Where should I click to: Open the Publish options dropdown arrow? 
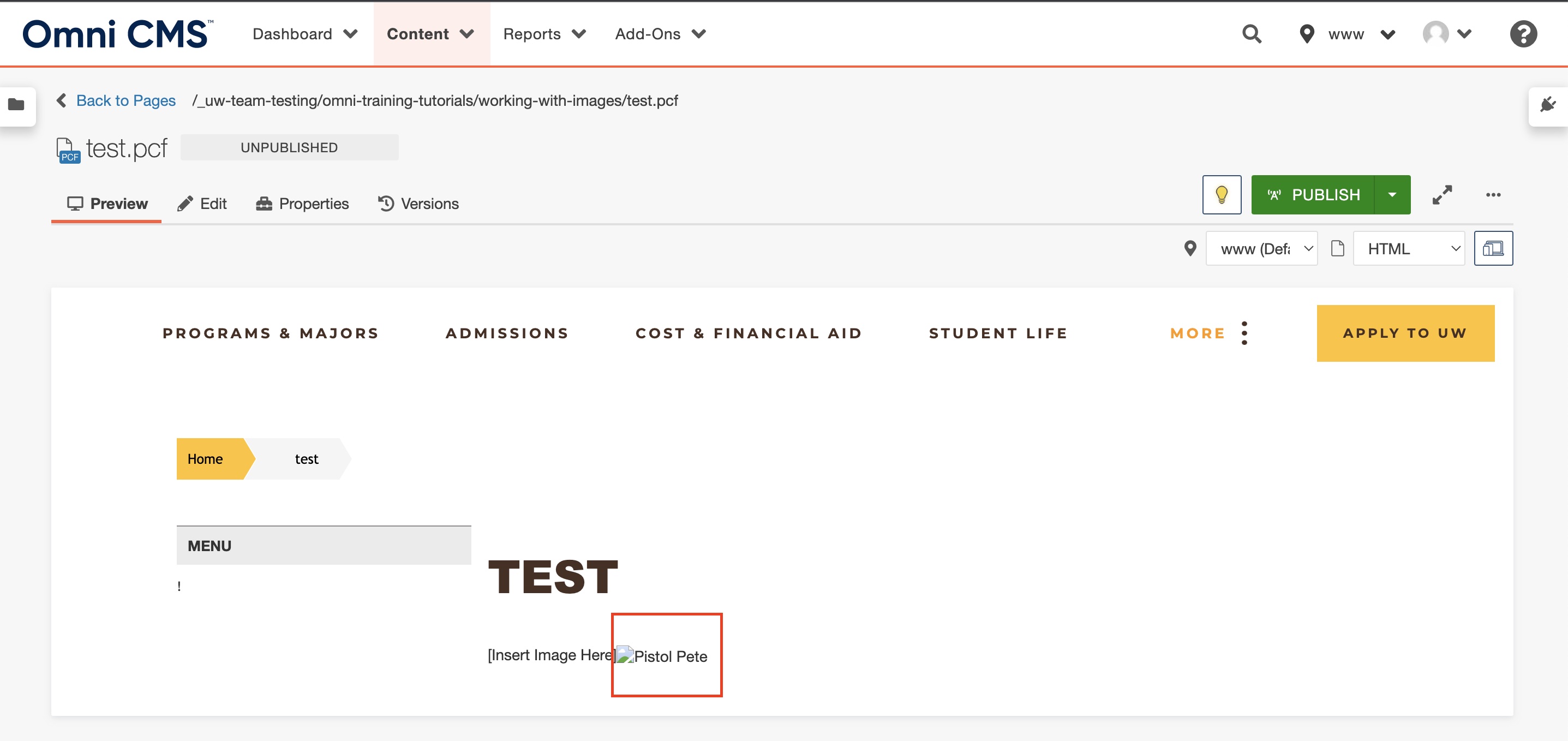(1392, 195)
